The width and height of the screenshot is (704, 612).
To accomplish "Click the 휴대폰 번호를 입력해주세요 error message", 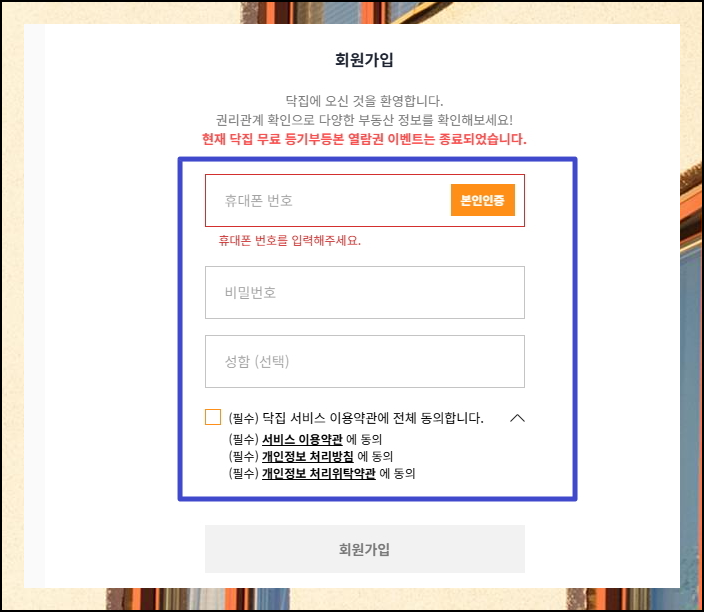I will [290, 241].
